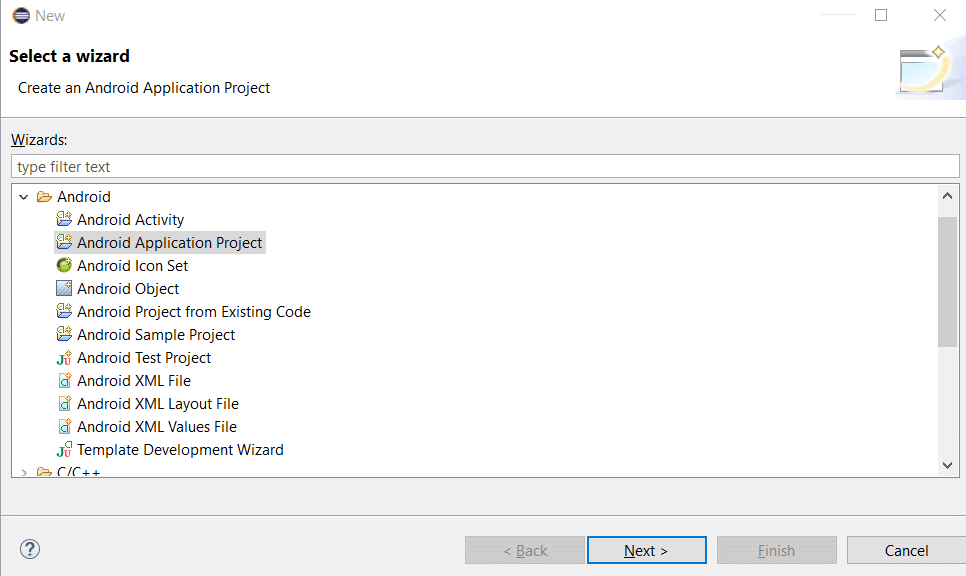Click the Template Development Wizard icon
The height and width of the screenshot is (576, 966).
(x=64, y=449)
